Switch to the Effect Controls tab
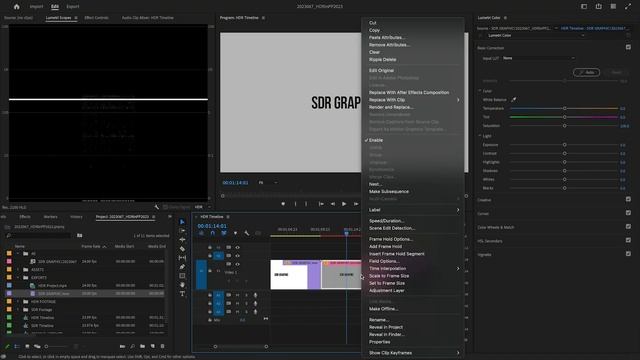Image resolution: width=640 pixels, height=360 pixels. [96, 18]
